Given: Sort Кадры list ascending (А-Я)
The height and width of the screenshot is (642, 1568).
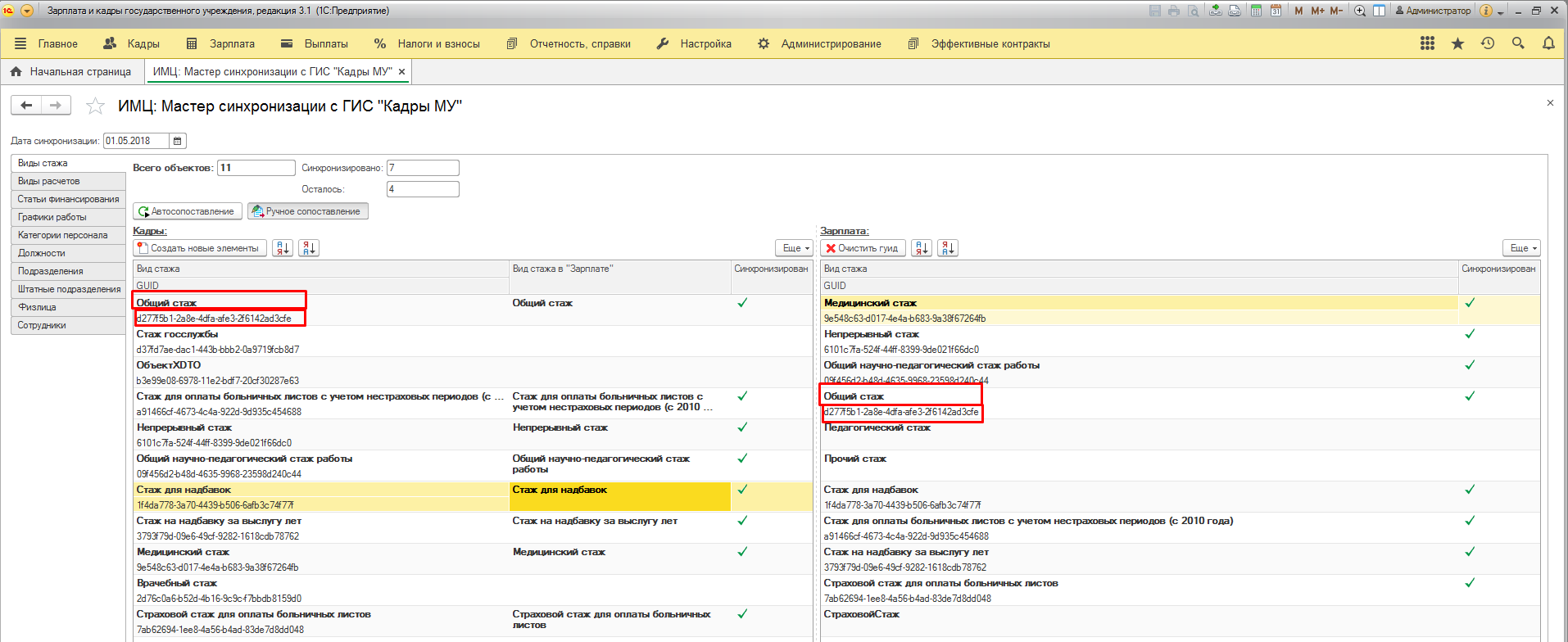Looking at the screenshot, I should 283,248.
